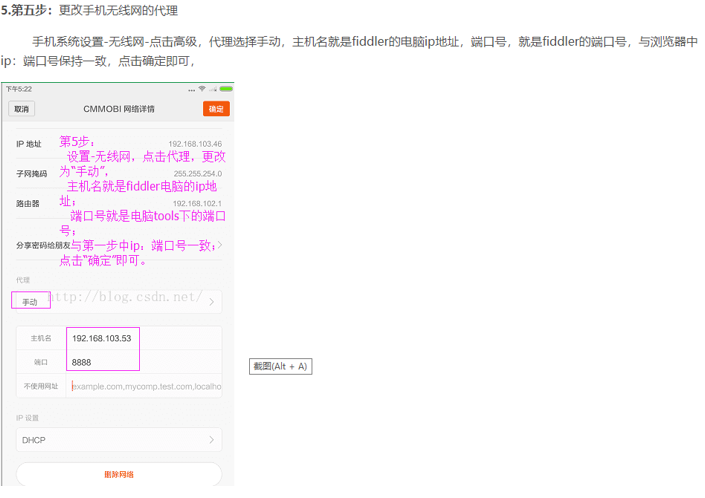Click the green battery status icon
The width and height of the screenshot is (705, 498).
(x=226, y=89)
